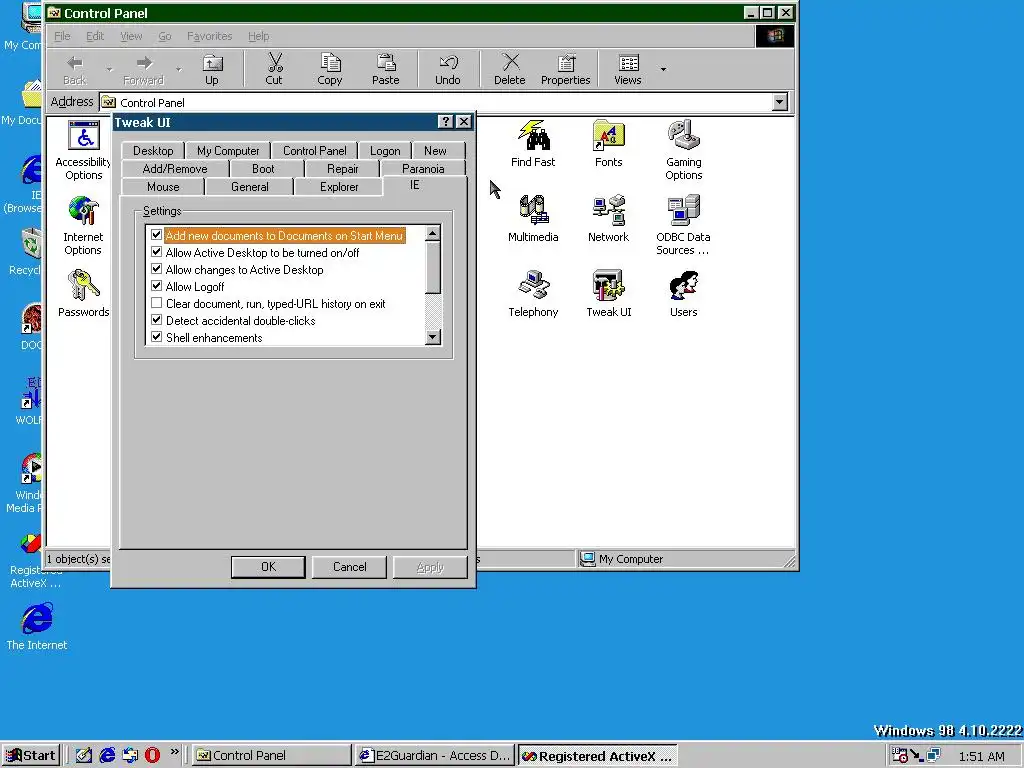1024x768 pixels.
Task: Switch to the Desktop tab
Action: pos(153,151)
